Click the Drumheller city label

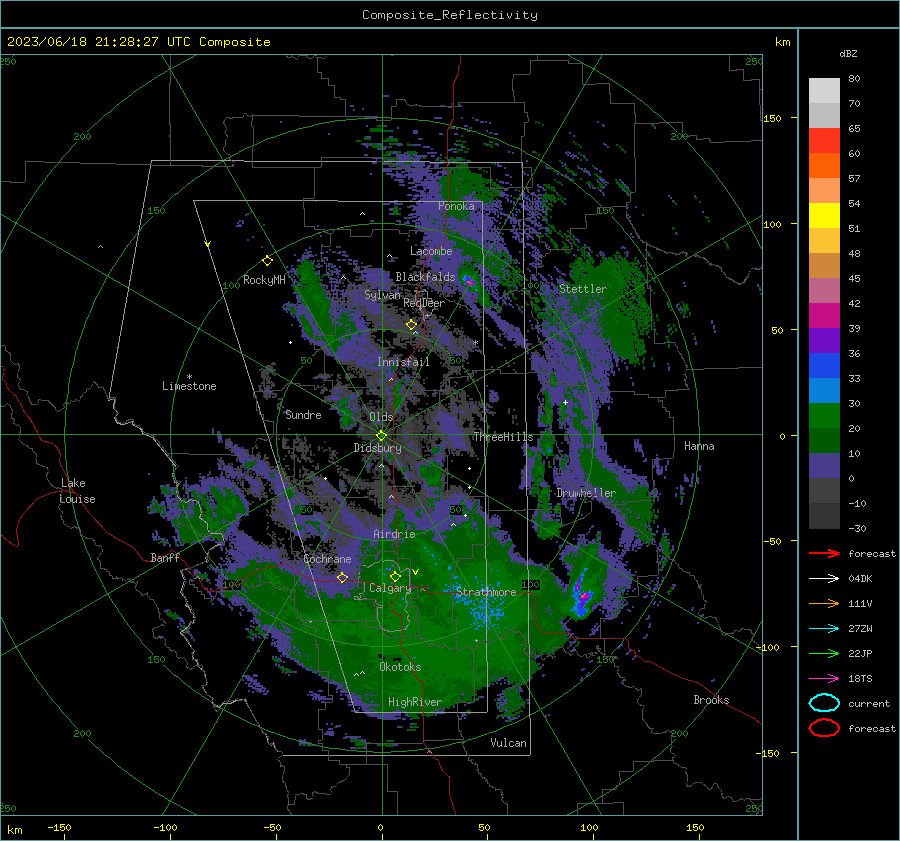(586, 493)
